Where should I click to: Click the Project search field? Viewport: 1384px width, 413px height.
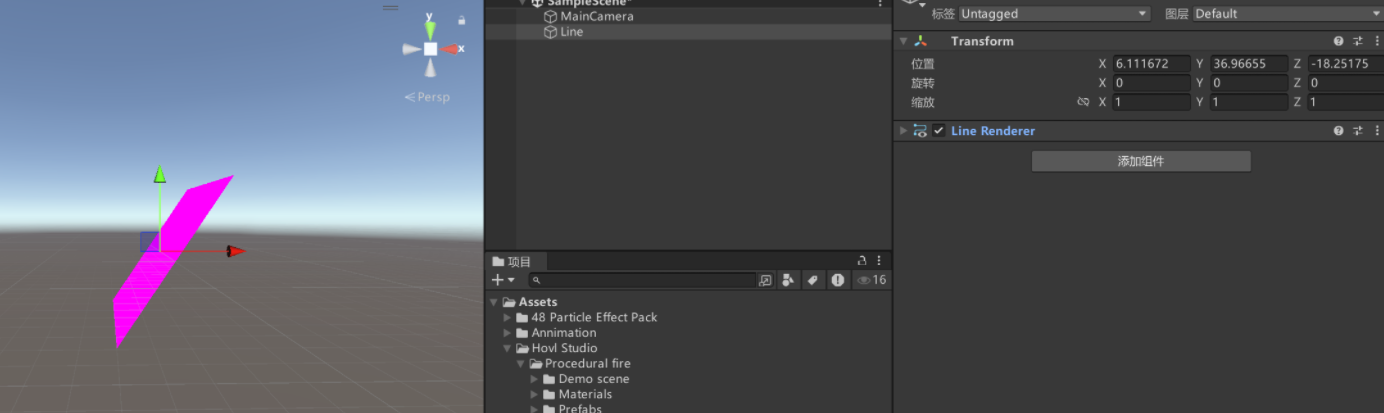pos(642,281)
